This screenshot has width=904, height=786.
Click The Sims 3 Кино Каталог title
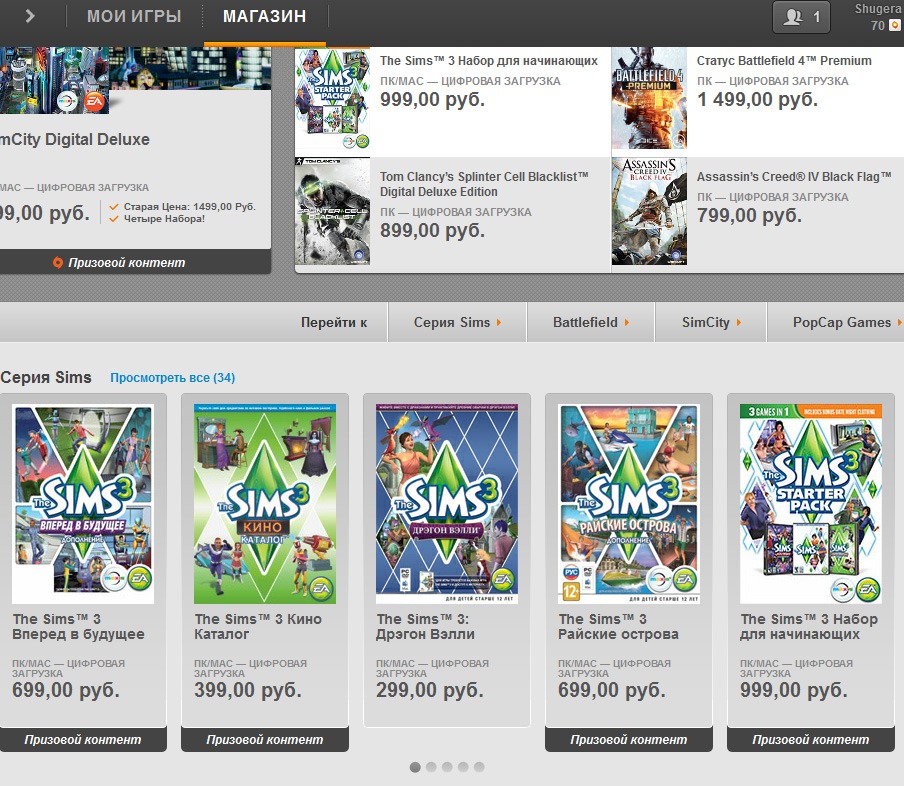tap(258, 627)
